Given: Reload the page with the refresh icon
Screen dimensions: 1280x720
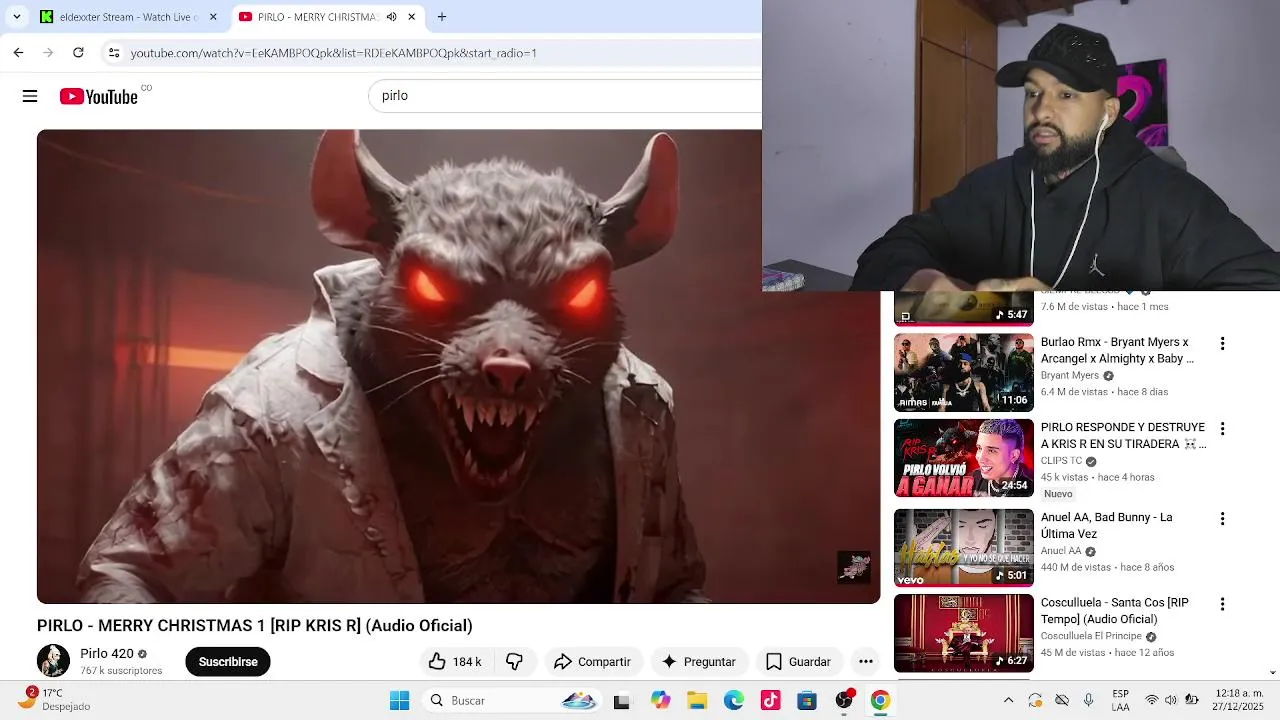Looking at the screenshot, I should 78,52.
